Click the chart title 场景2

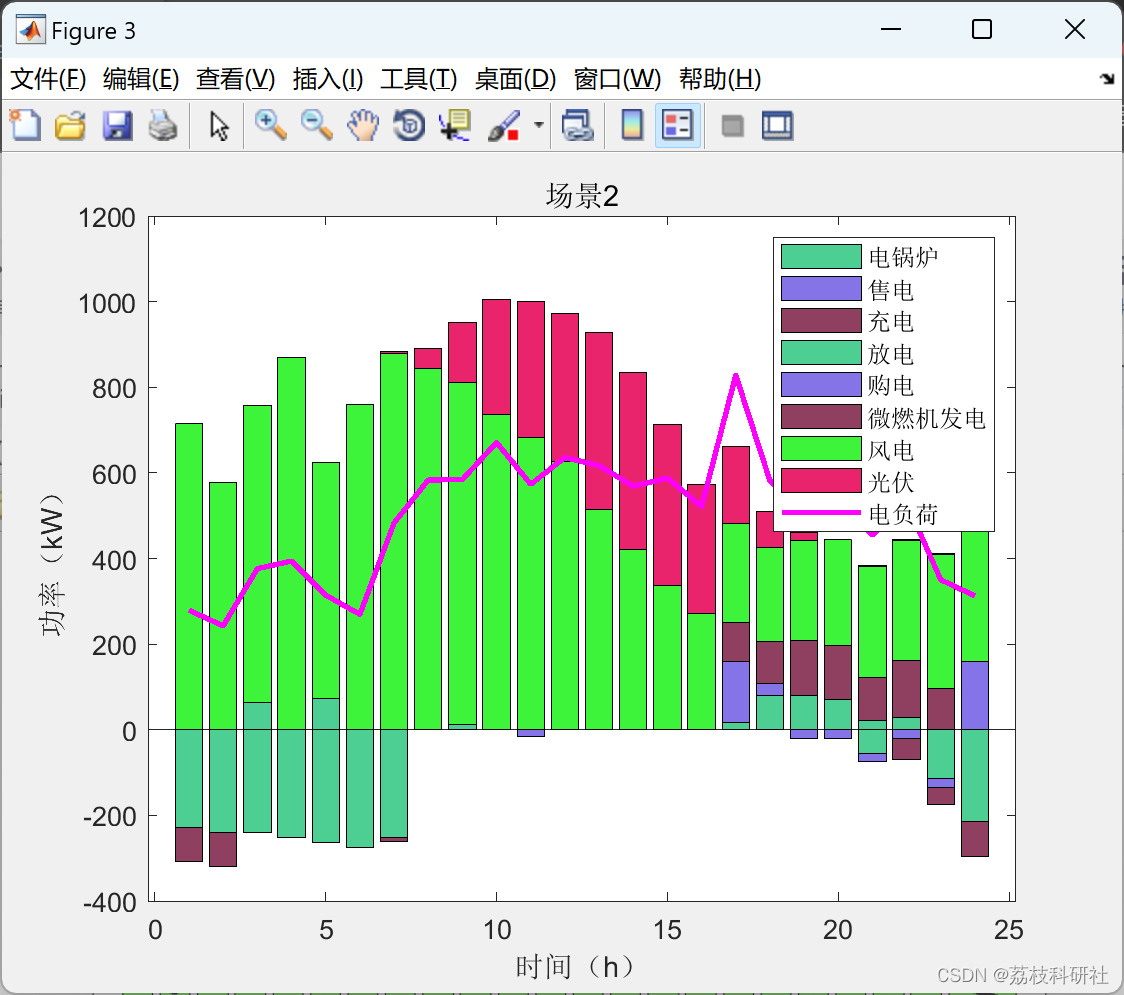(x=582, y=195)
